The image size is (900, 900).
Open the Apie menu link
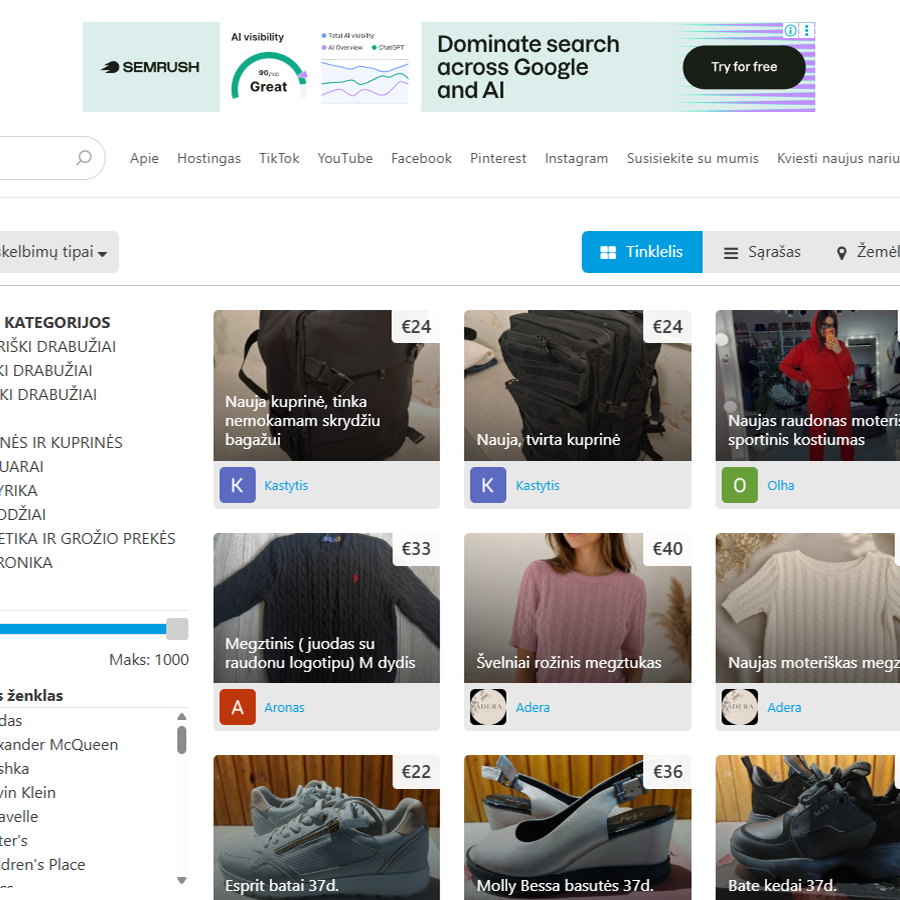pyautogui.click(x=144, y=158)
